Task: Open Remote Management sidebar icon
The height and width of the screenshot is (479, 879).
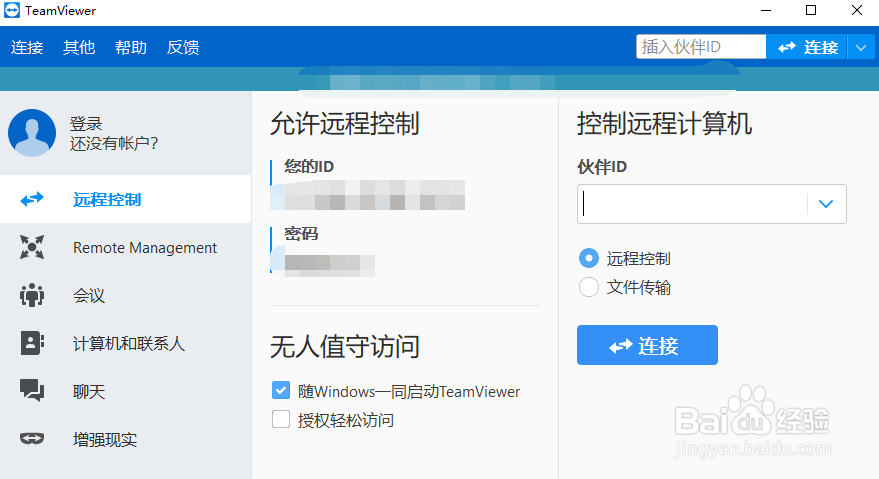Action: pyautogui.click(x=33, y=248)
